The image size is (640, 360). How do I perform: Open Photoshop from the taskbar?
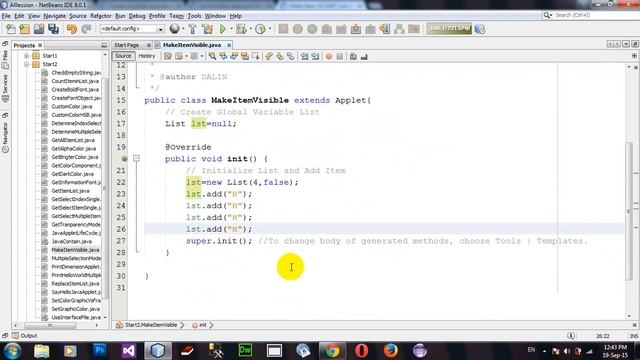100,350
